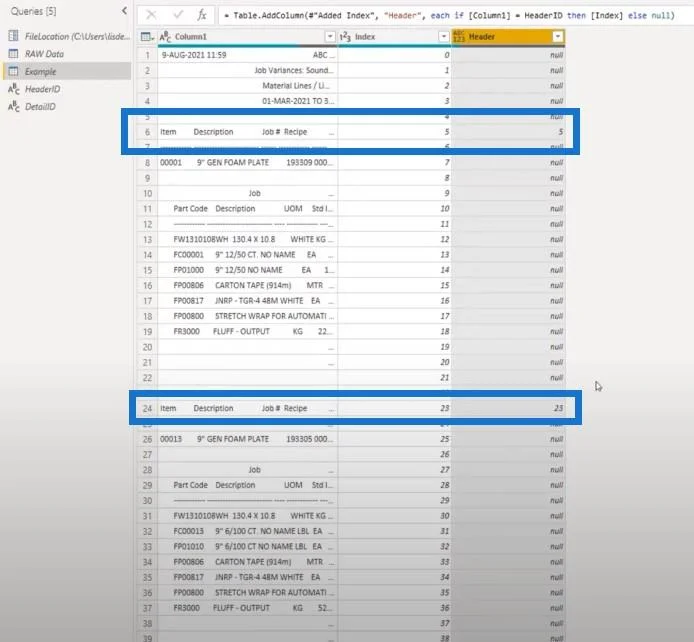Click the parameter icon beside FileLocation
The image size is (694, 642).
click(x=14, y=36)
